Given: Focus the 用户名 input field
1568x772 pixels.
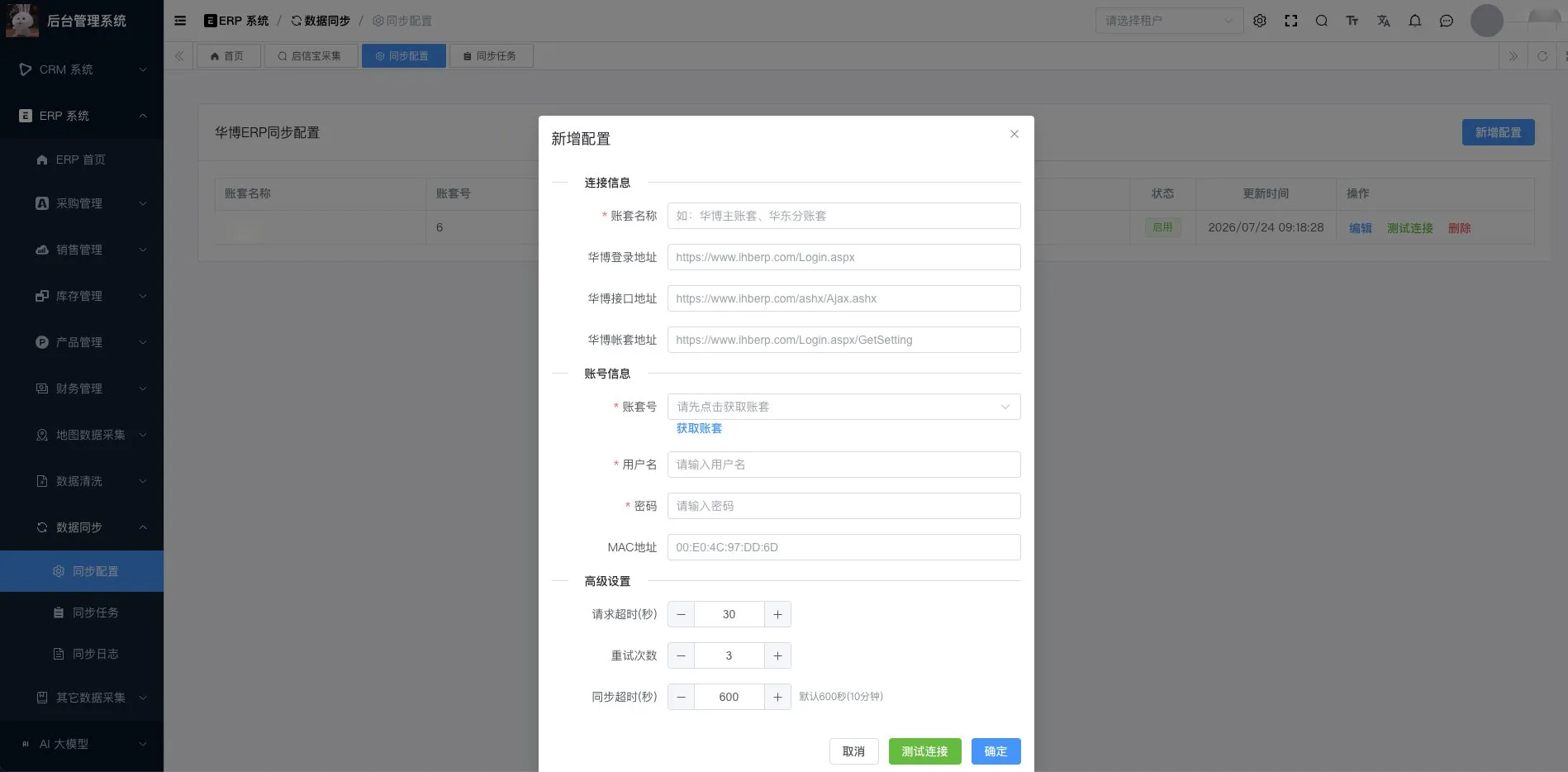Looking at the screenshot, I should click(843, 465).
